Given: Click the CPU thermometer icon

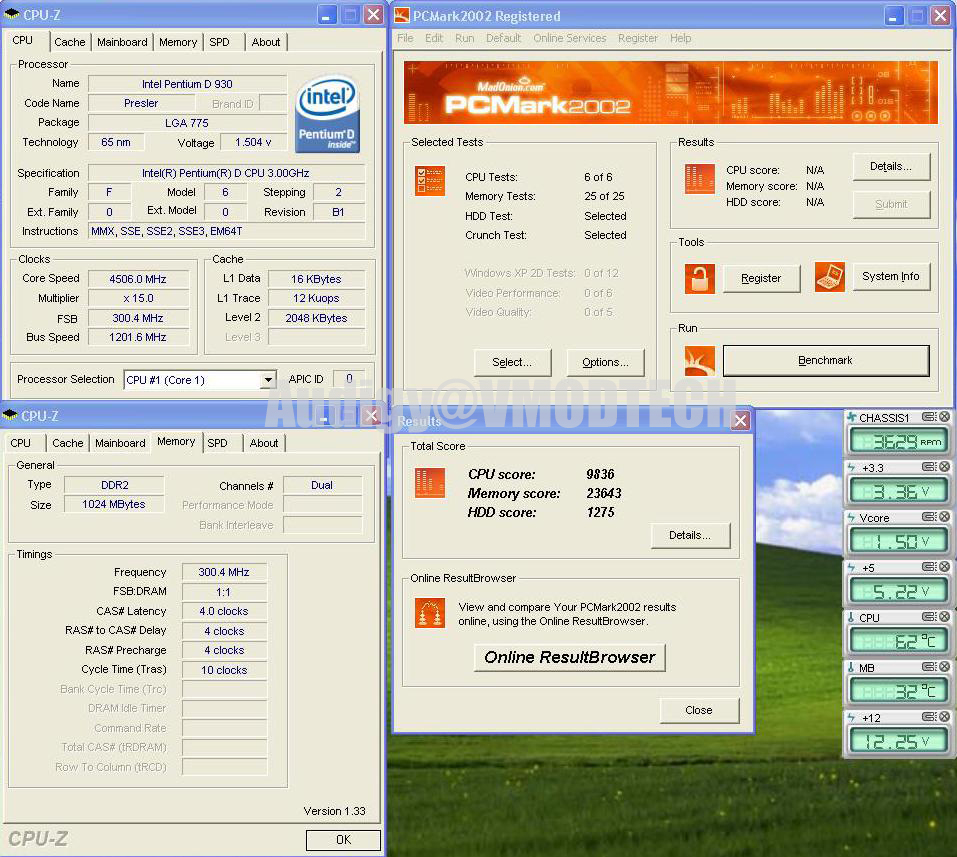Looking at the screenshot, I should 851,618.
